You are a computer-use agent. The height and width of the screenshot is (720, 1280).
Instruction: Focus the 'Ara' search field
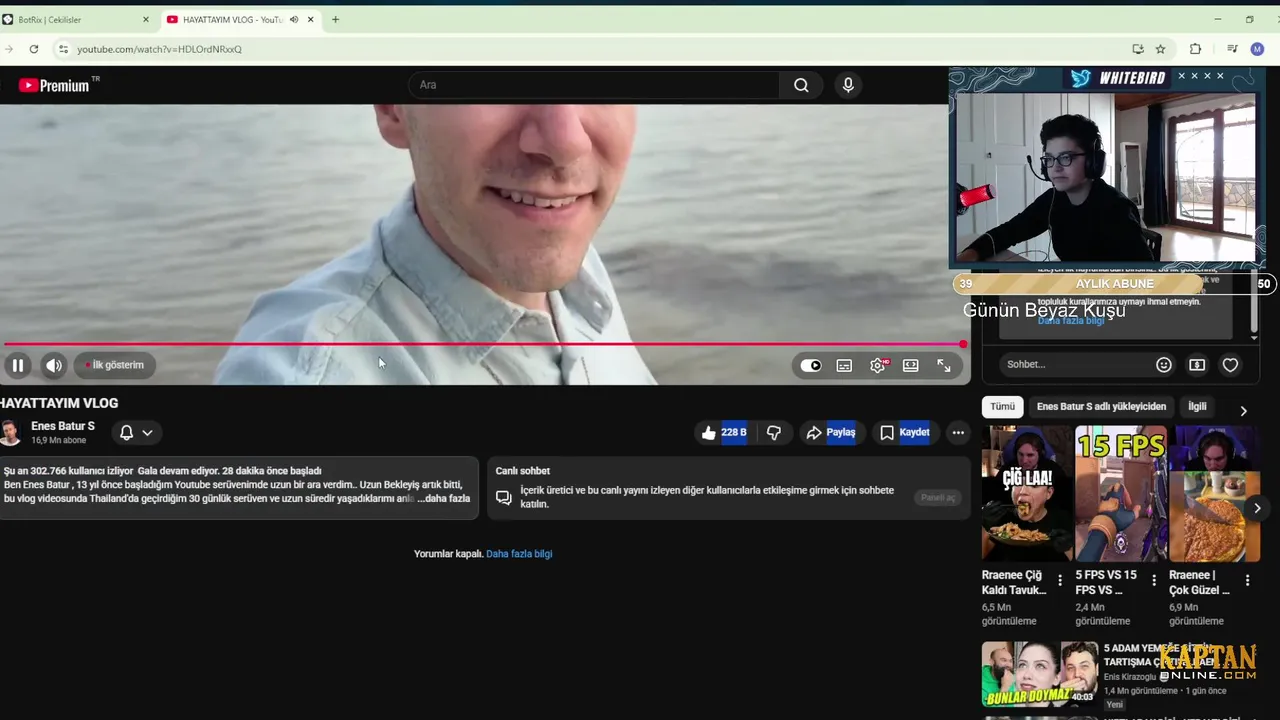tap(594, 85)
